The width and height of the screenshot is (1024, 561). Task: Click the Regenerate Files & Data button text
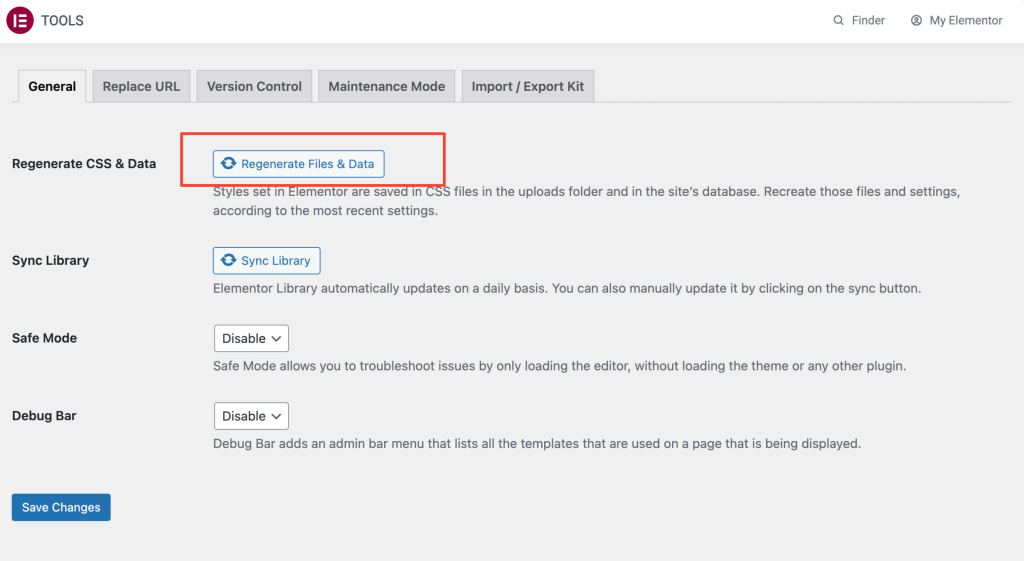point(307,164)
